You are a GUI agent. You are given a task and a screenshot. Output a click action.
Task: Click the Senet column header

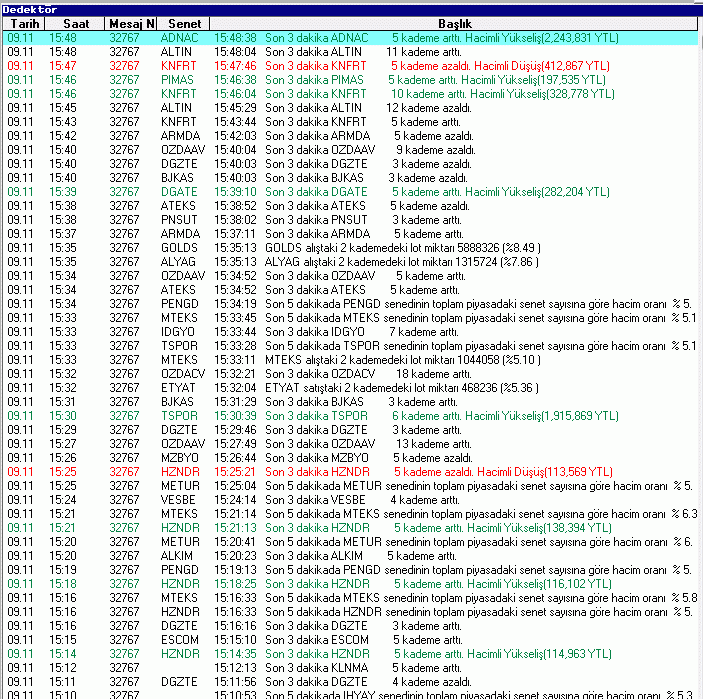pyautogui.click(x=184, y=22)
